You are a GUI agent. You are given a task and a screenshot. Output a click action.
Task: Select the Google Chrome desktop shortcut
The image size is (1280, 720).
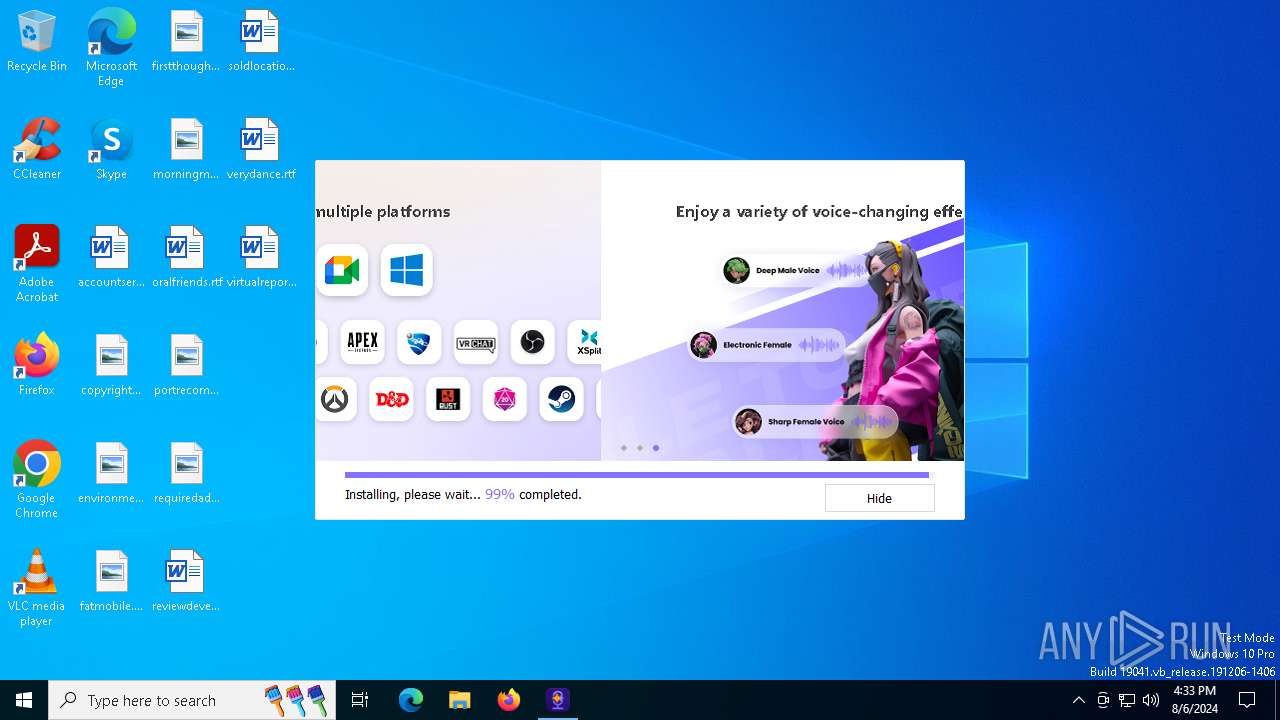(x=37, y=480)
